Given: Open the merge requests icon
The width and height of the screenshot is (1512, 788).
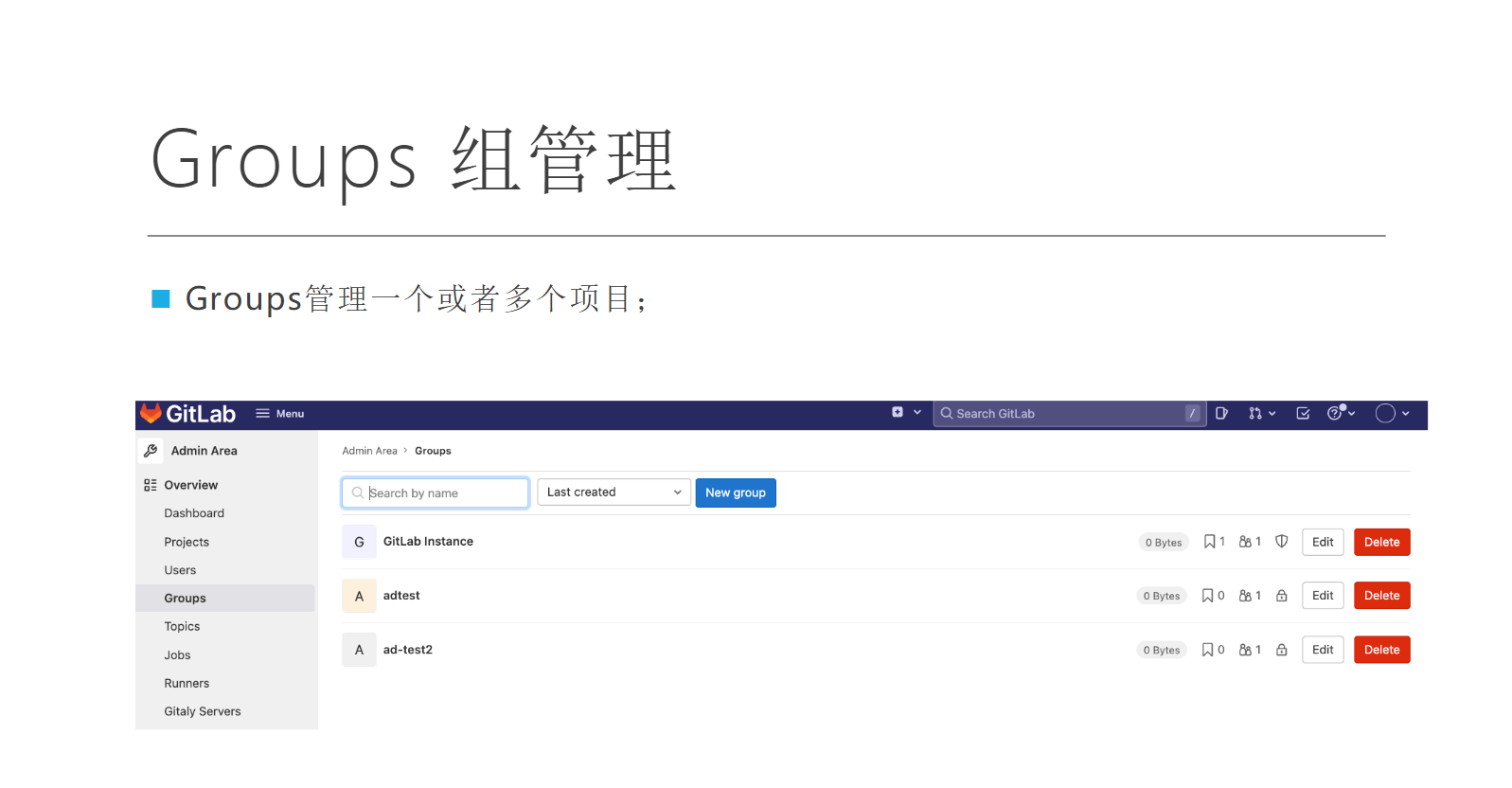Looking at the screenshot, I should pyautogui.click(x=1255, y=413).
